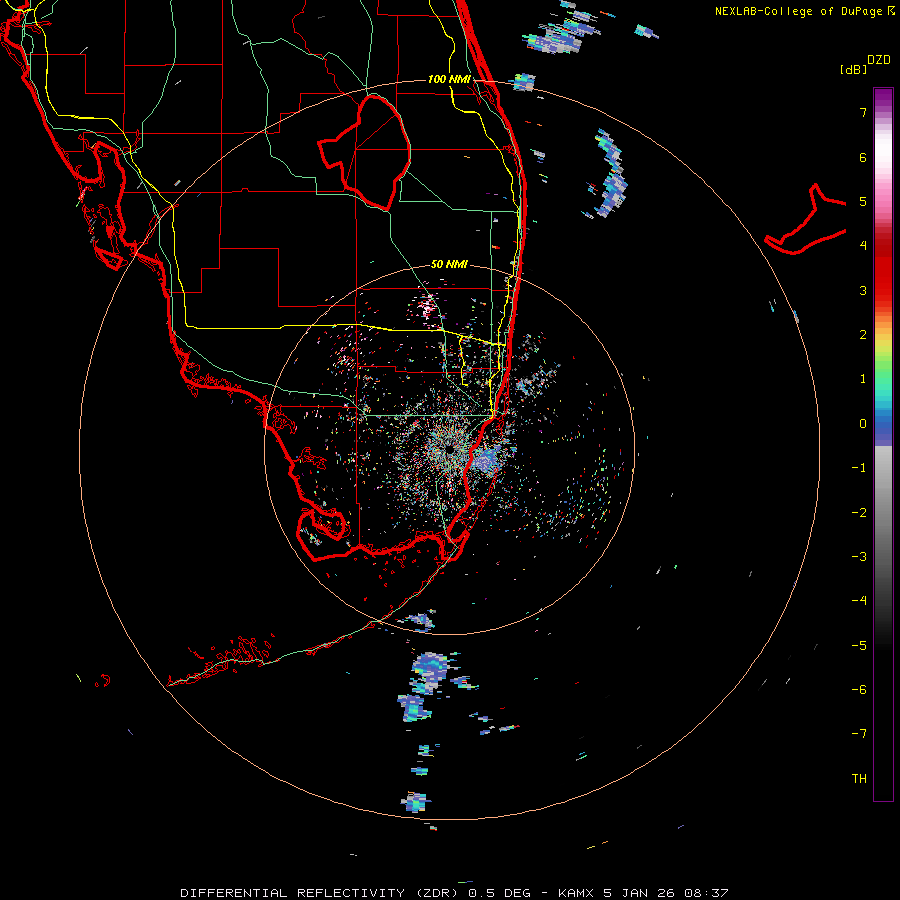Screen dimensions: 900x900
Task: Click the 5 dB tick label
Action: tap(863, 201)
